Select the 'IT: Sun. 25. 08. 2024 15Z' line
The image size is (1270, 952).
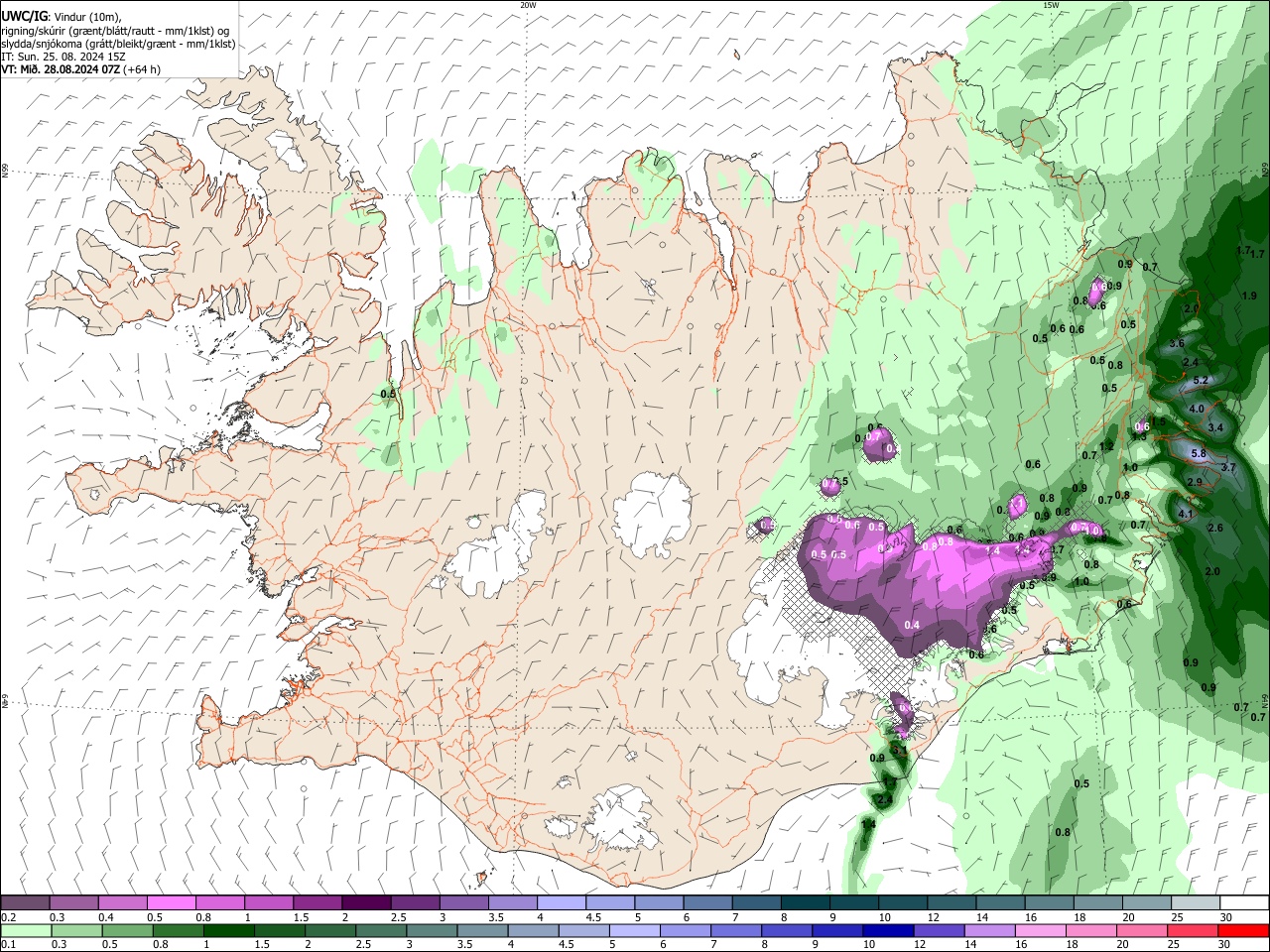click(x=63, y=57)
